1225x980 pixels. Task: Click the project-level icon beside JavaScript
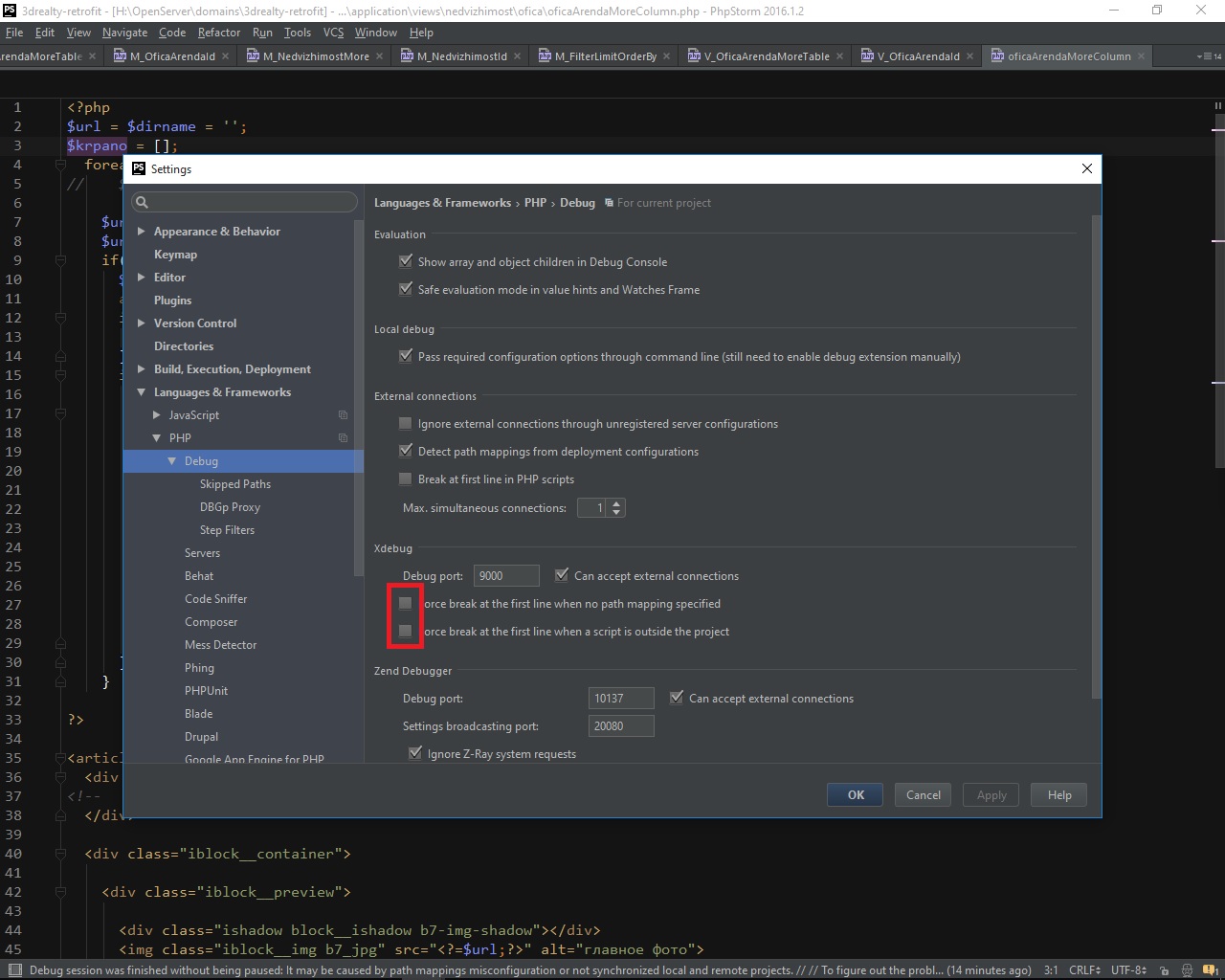[x=343, y=415]
